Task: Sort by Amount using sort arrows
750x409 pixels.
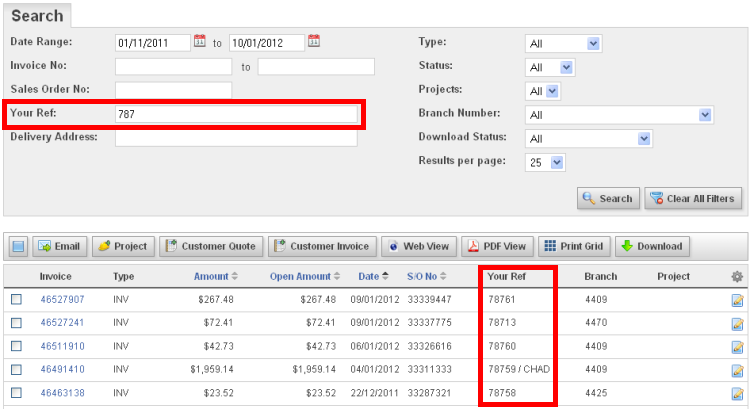Action: 234,276
